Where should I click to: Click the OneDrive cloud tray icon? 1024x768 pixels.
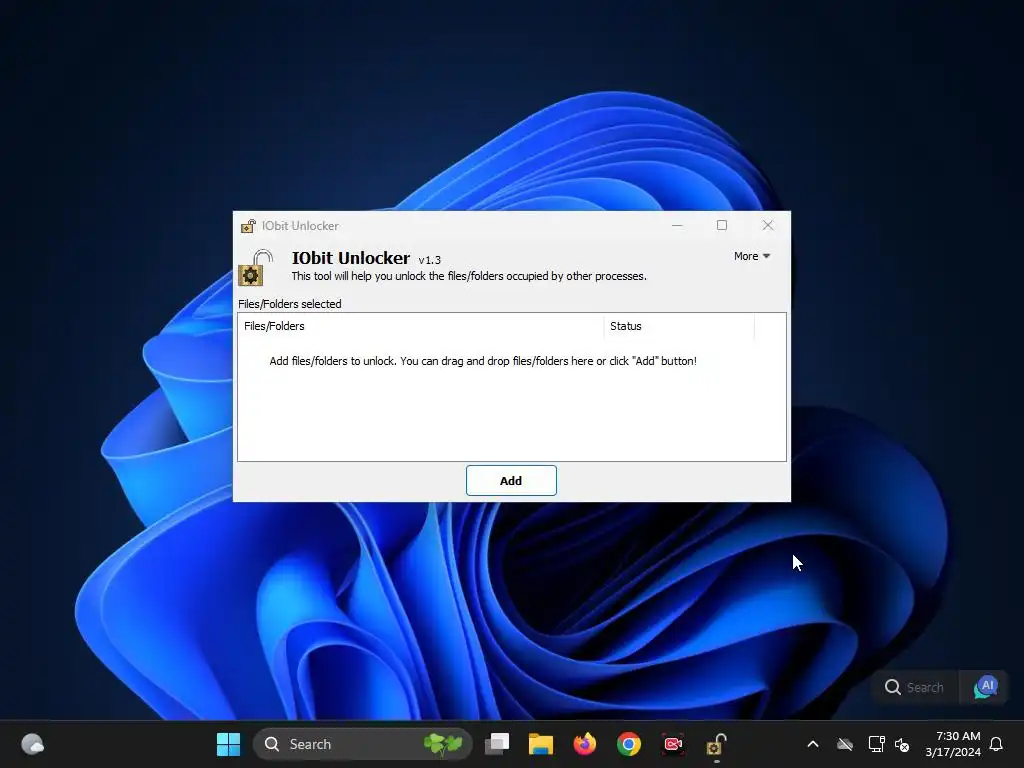845,744
